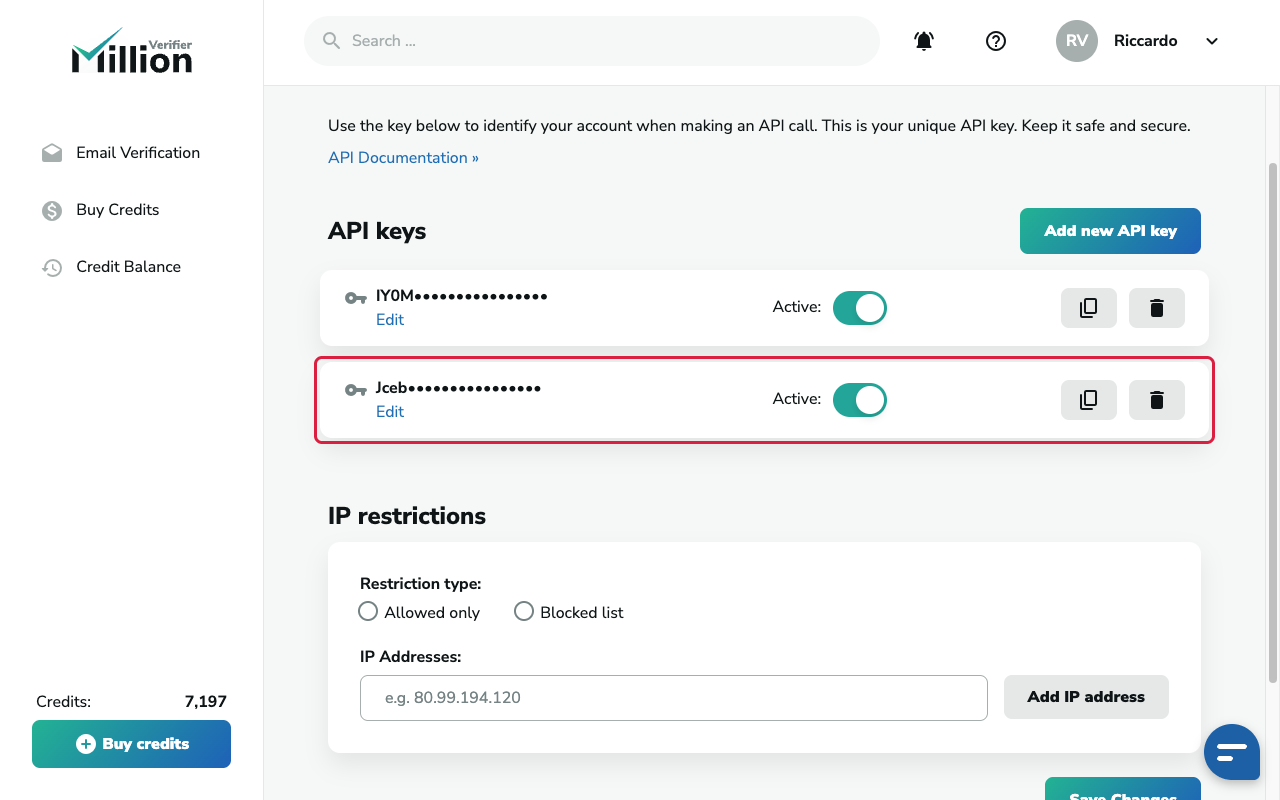Click the IP Addresses input field
Image resolution: width=1280 pixels, height=800 pixels.
point(674,698)
